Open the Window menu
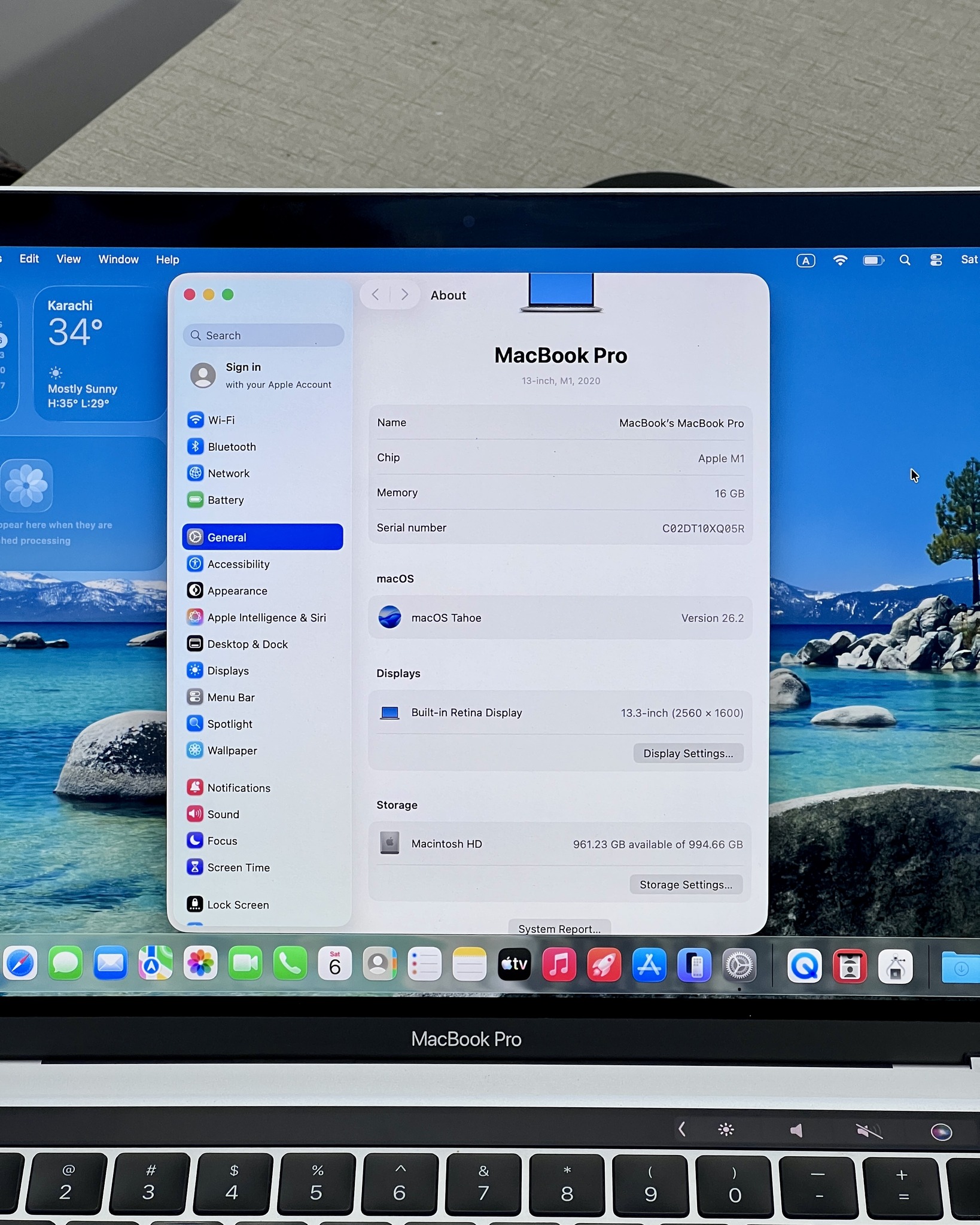980x1225 pixels. [118, 259]
